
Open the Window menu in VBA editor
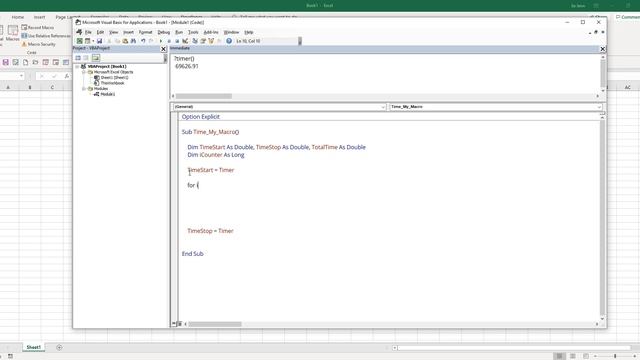click(x=231, y=32)
